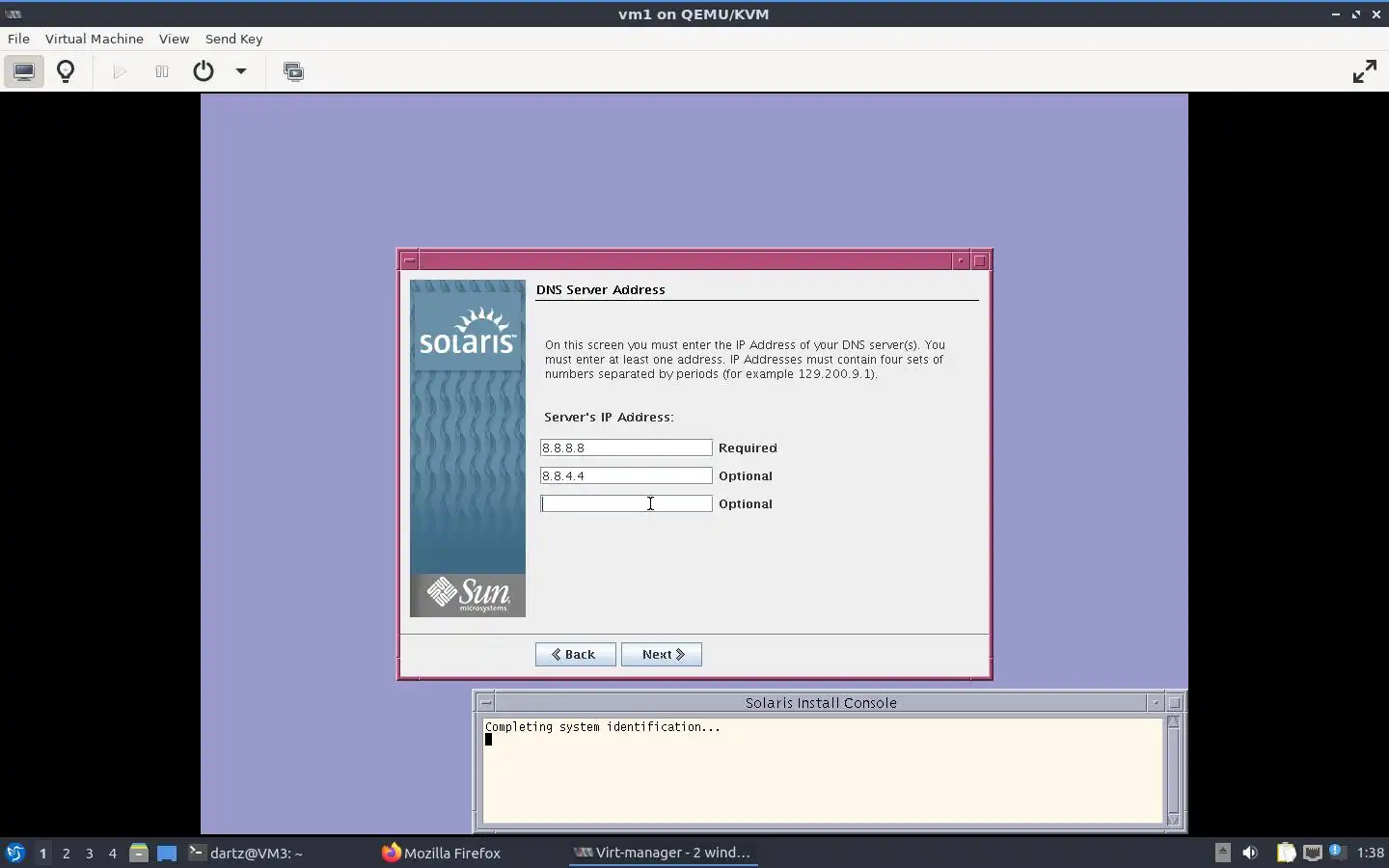Viewport: 1389px width, 868px height.
Task: Click the required DNS server field with 8.8.8.8
Action: [x=626, y=448]
